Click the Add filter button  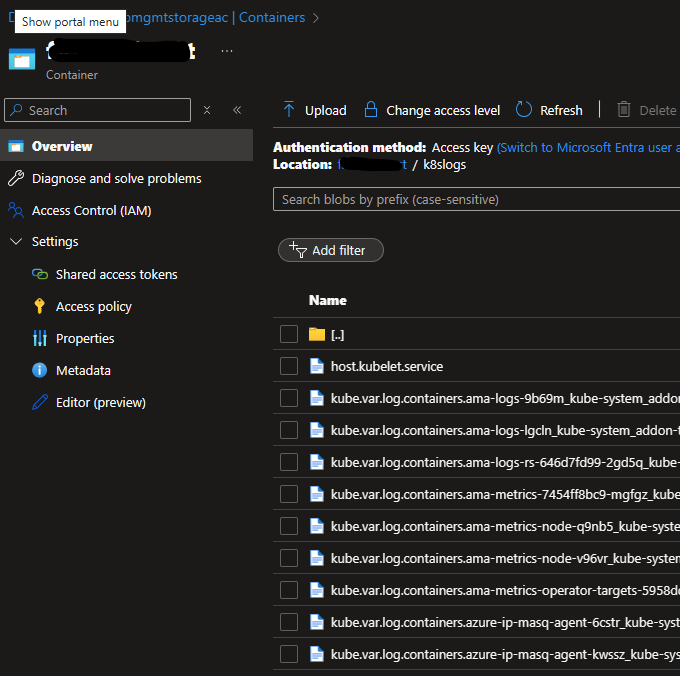coord(330,250)
